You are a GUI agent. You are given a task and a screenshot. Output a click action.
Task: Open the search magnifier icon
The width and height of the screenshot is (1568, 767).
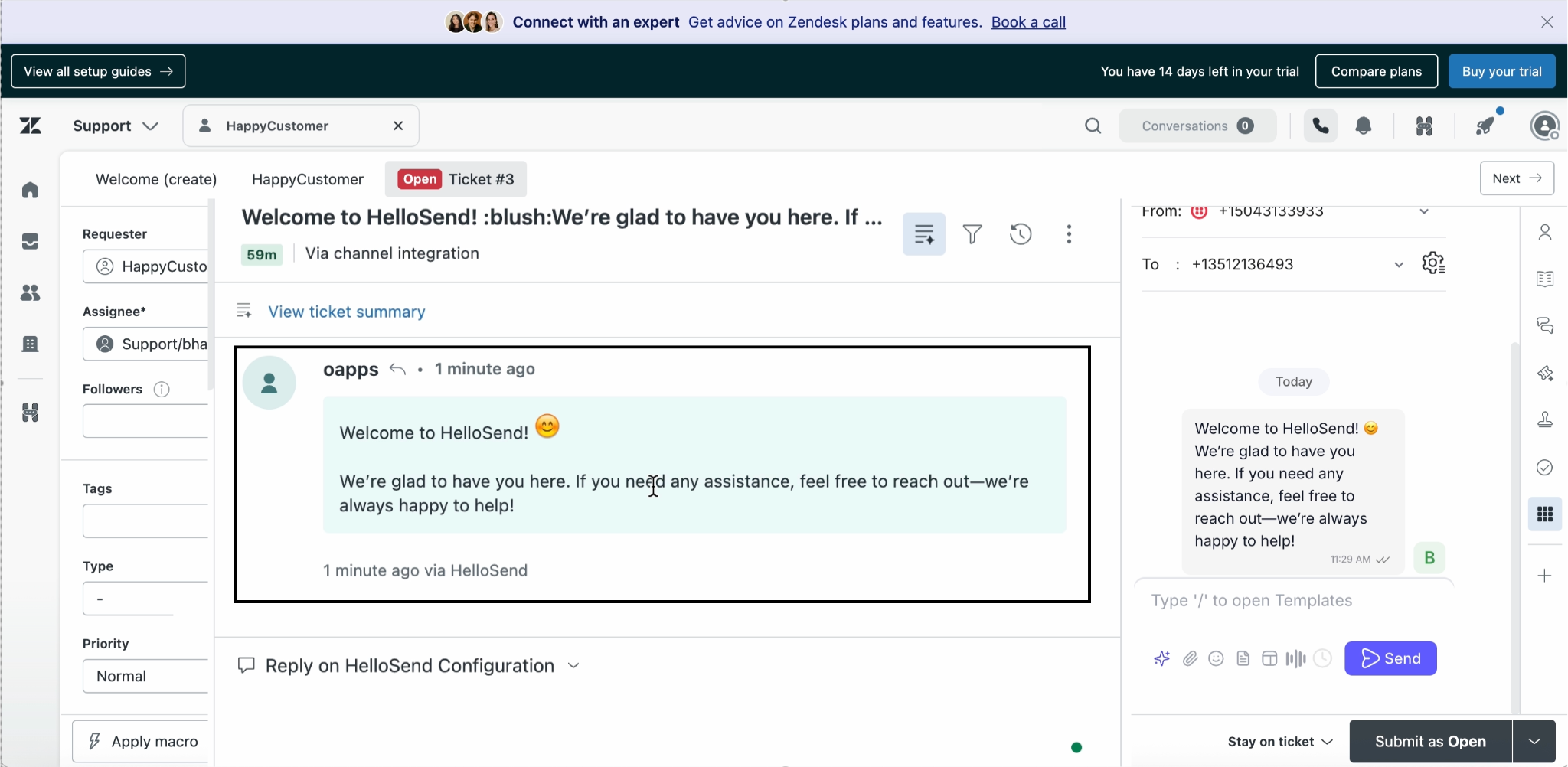1093,126
